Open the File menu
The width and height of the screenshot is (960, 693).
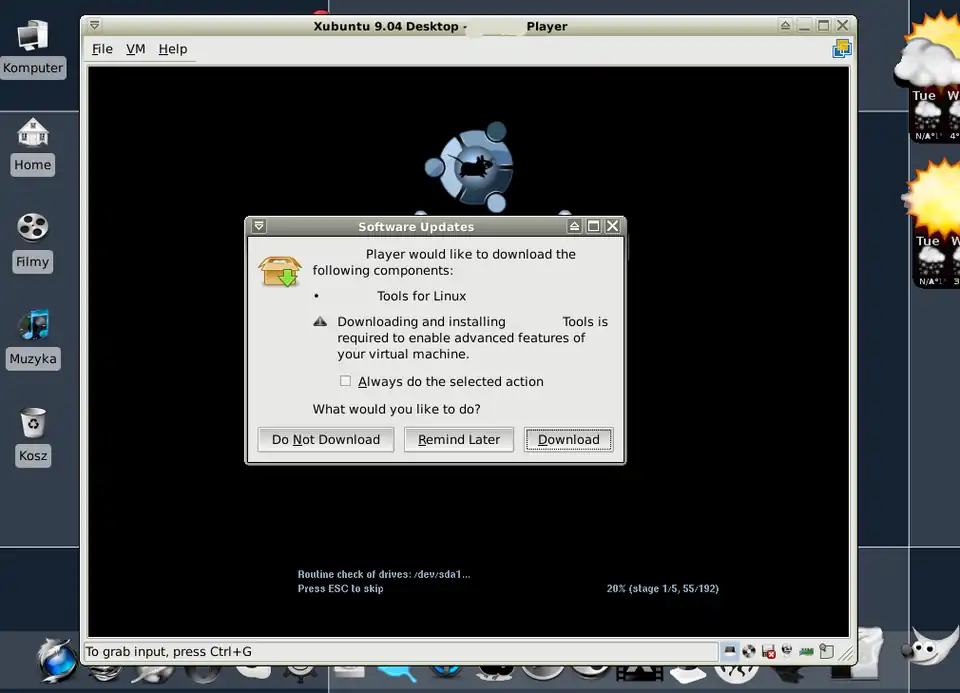[102, 49]
